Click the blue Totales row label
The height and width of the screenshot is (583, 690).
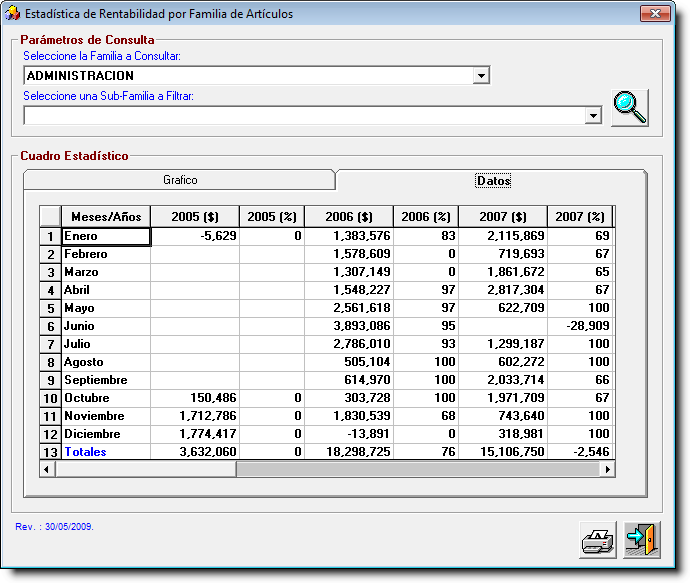click(85, 452)
